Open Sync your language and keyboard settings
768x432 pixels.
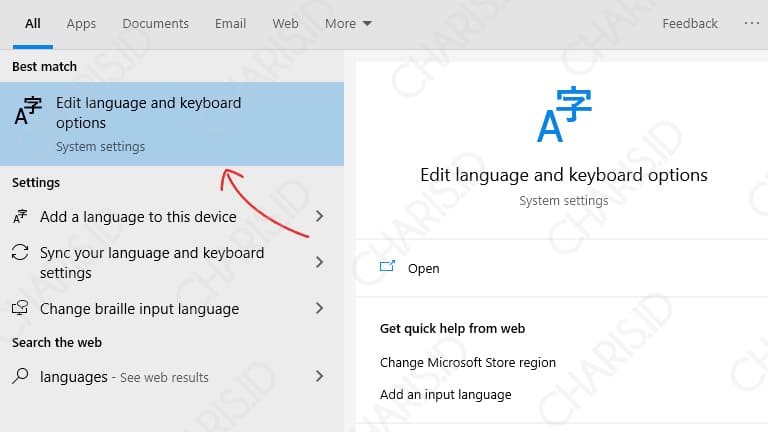coord(172,263)
